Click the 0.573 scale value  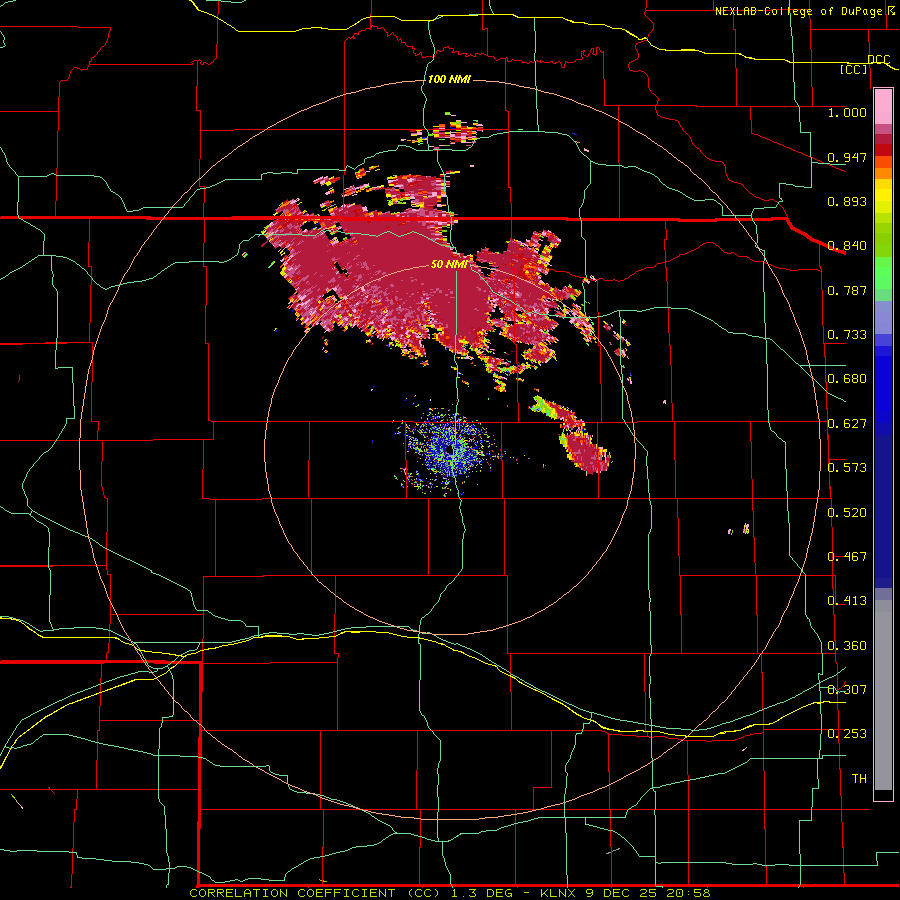[x=847, y=468]
